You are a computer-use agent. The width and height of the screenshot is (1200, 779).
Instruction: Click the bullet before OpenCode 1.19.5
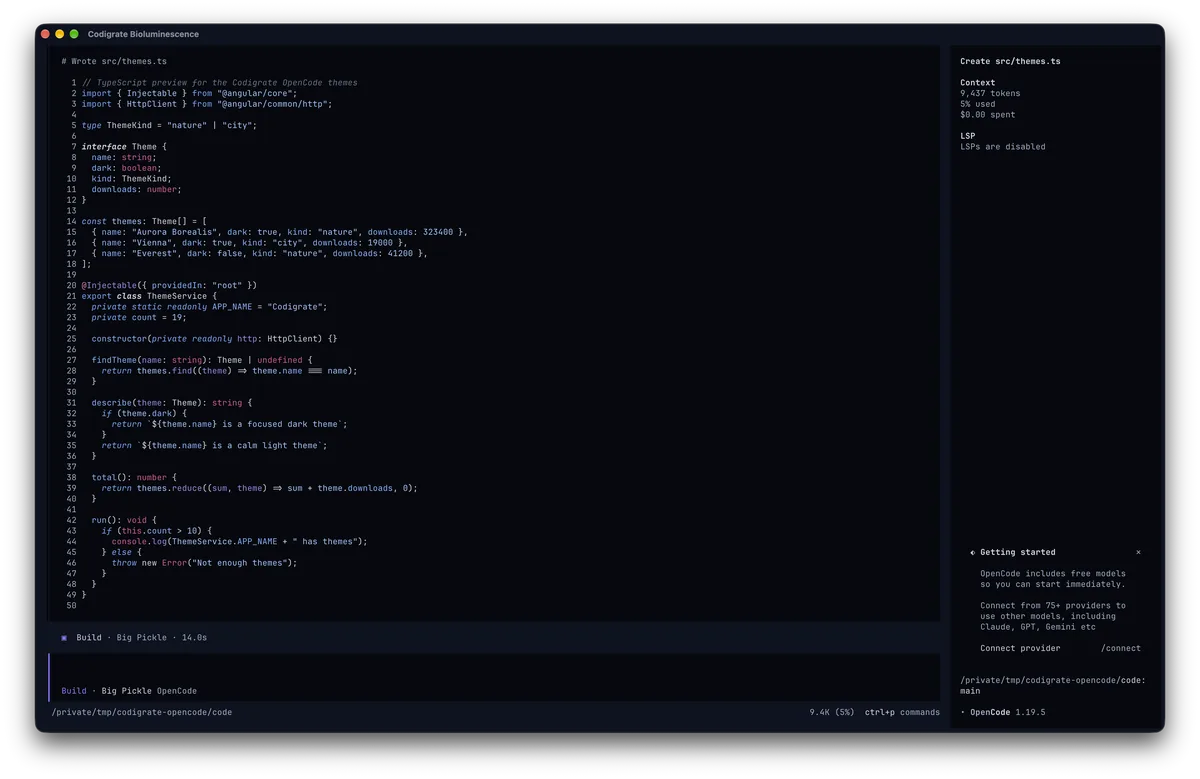[963, 712]
